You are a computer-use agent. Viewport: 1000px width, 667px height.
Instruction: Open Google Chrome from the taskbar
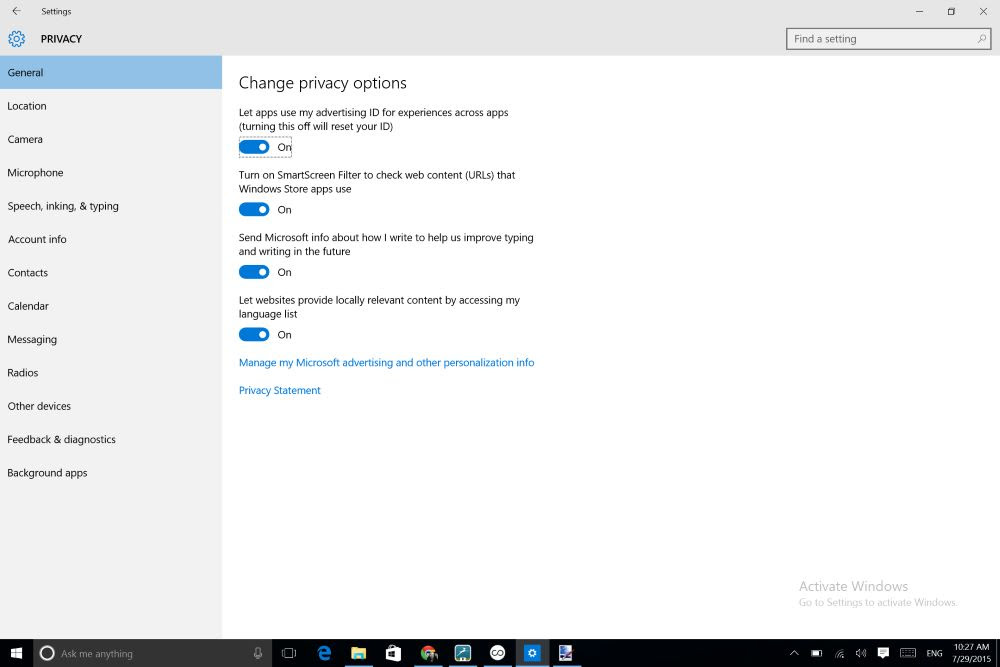tap(429, 653)
